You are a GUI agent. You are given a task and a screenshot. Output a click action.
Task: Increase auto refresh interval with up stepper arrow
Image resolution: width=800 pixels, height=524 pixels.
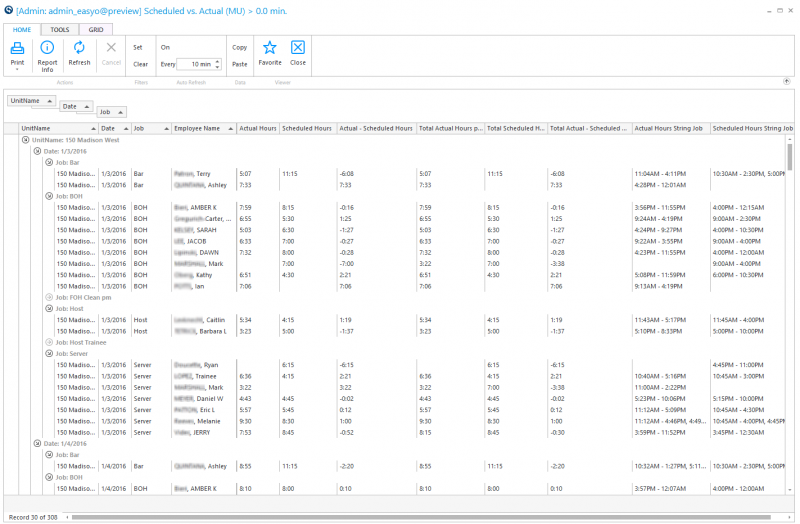click(x=218, y=62)
